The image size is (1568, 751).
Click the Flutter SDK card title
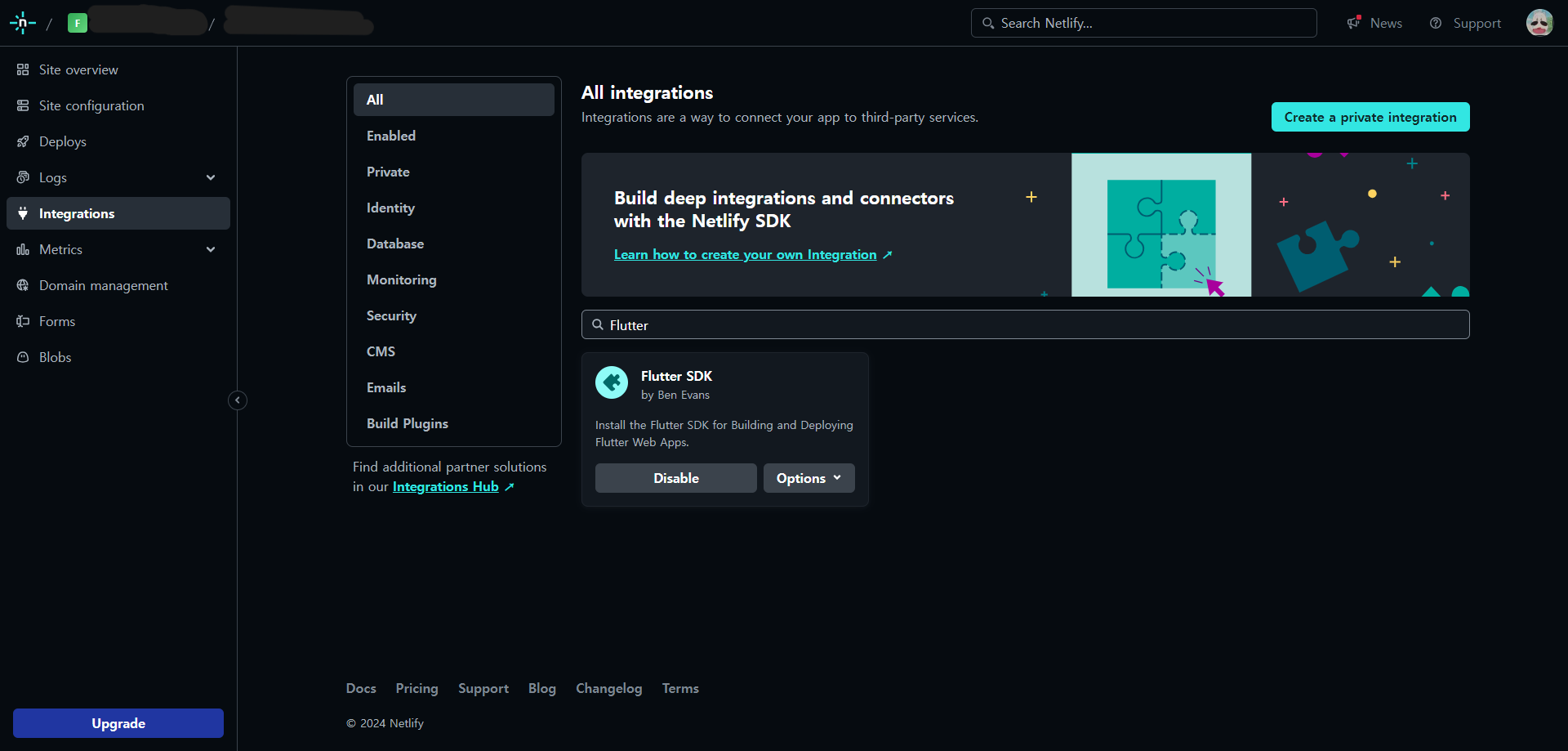(676, 376)
